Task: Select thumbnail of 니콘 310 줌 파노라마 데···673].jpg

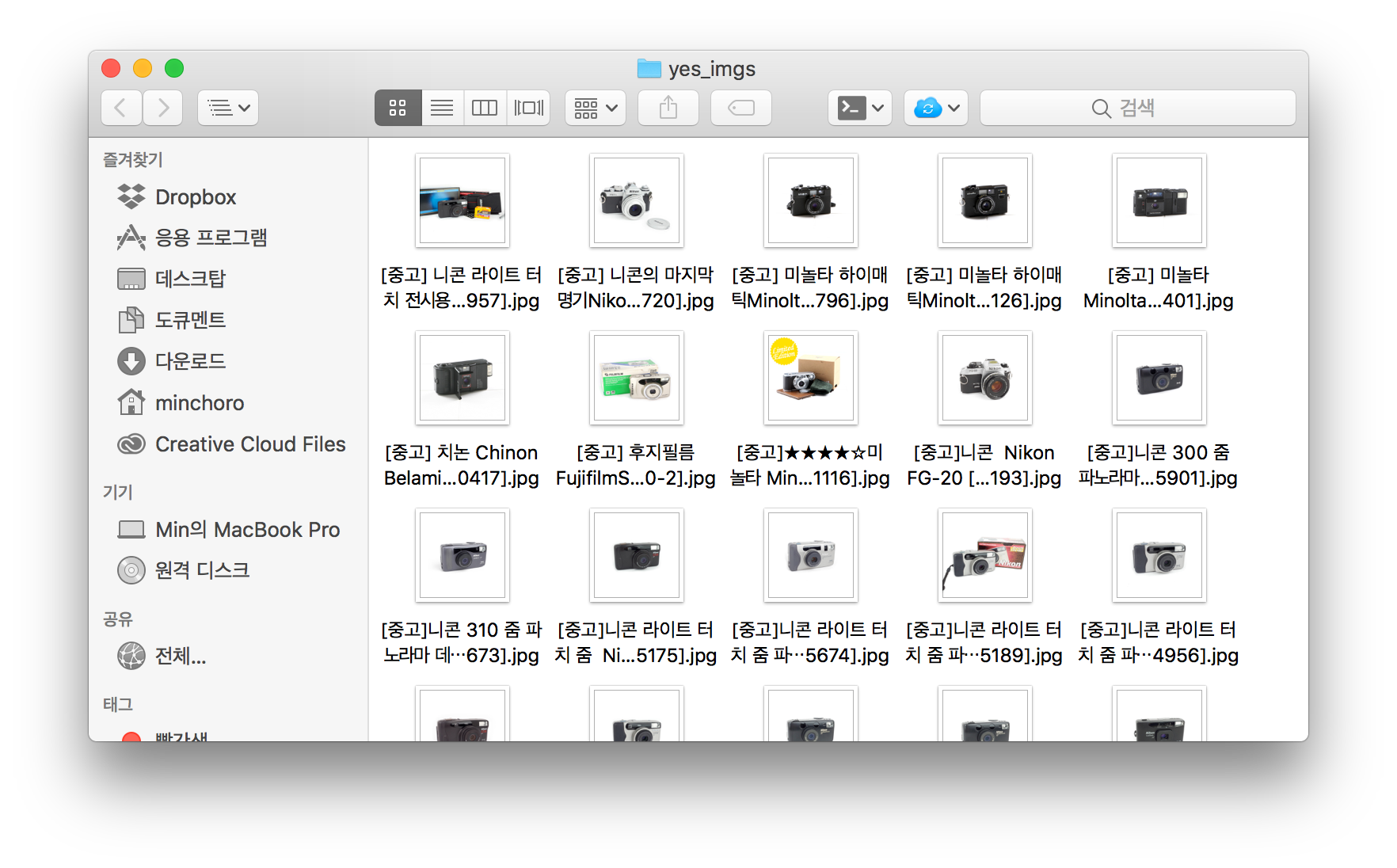Action: click(462, 555)
